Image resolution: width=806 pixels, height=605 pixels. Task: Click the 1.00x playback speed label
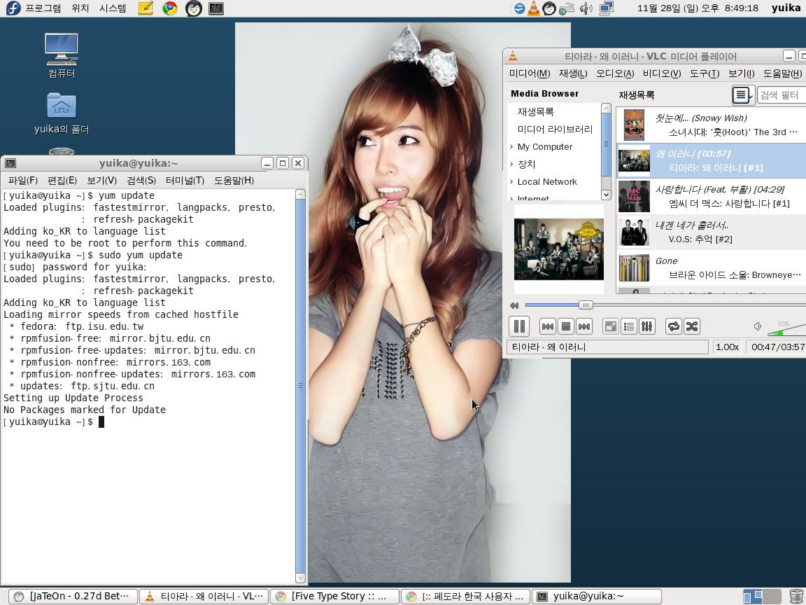pos(727,347)
